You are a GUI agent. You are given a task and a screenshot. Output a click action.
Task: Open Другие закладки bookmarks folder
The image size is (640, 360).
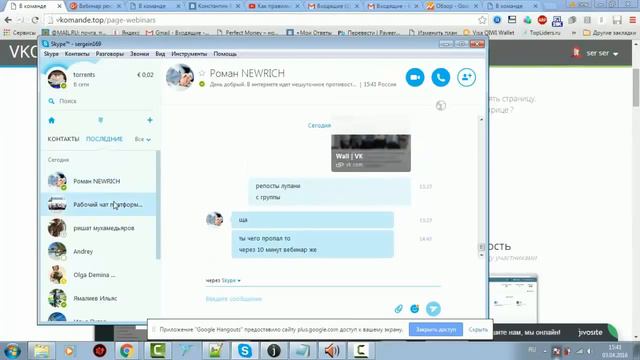coord(609,33)
